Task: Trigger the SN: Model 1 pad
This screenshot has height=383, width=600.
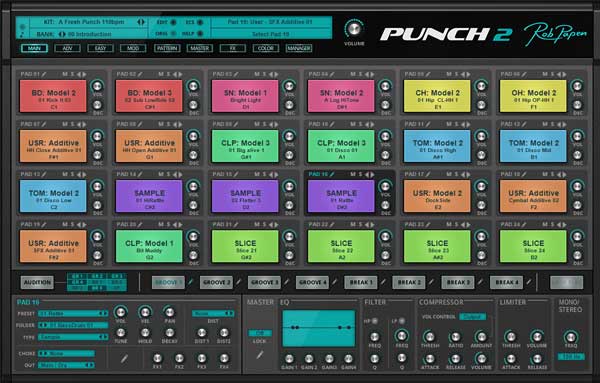Action: tap(245, 96)
